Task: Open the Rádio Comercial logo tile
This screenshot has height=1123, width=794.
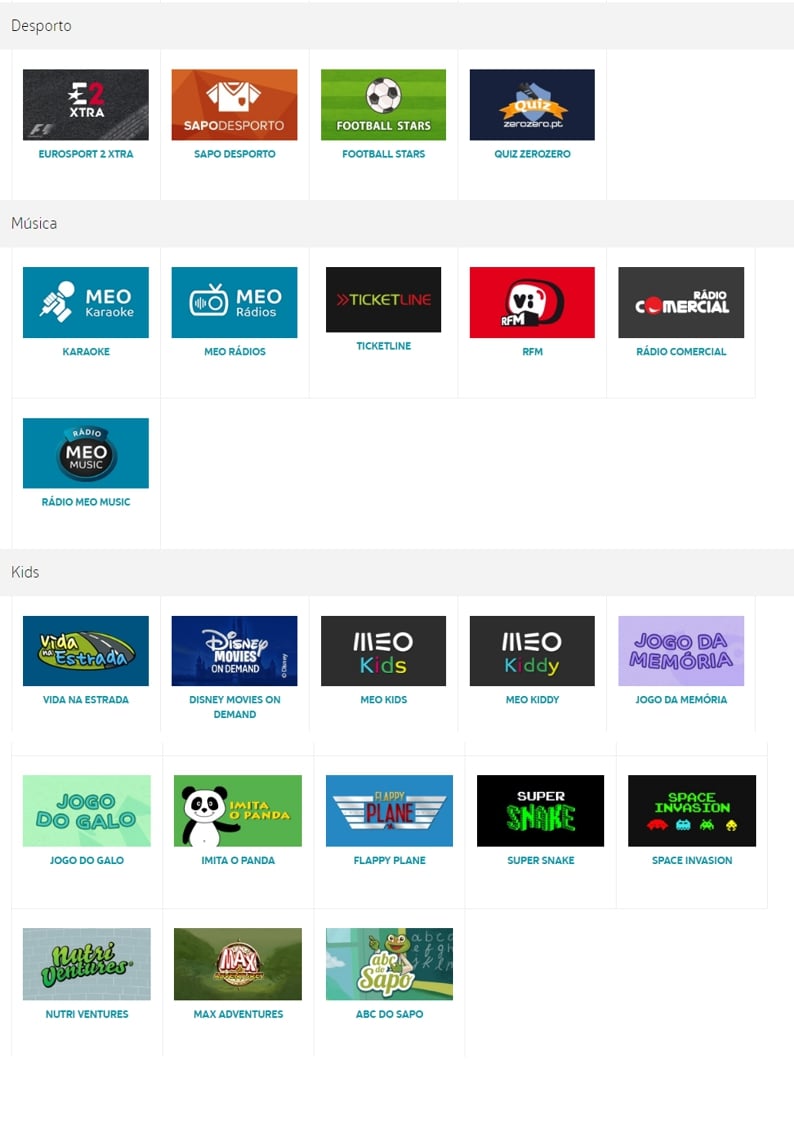Action: 681,302
